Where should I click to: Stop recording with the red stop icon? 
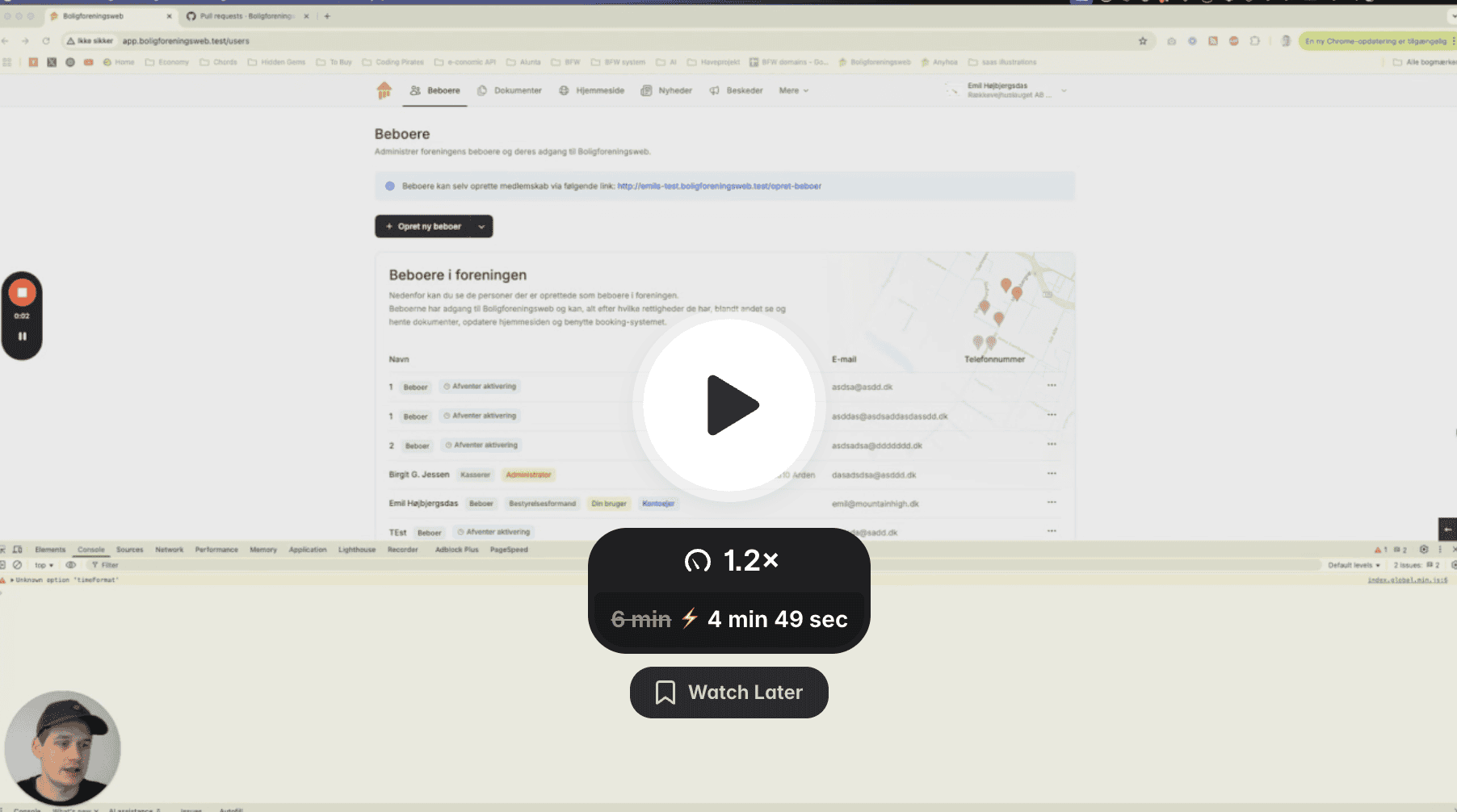click(22, 293)
